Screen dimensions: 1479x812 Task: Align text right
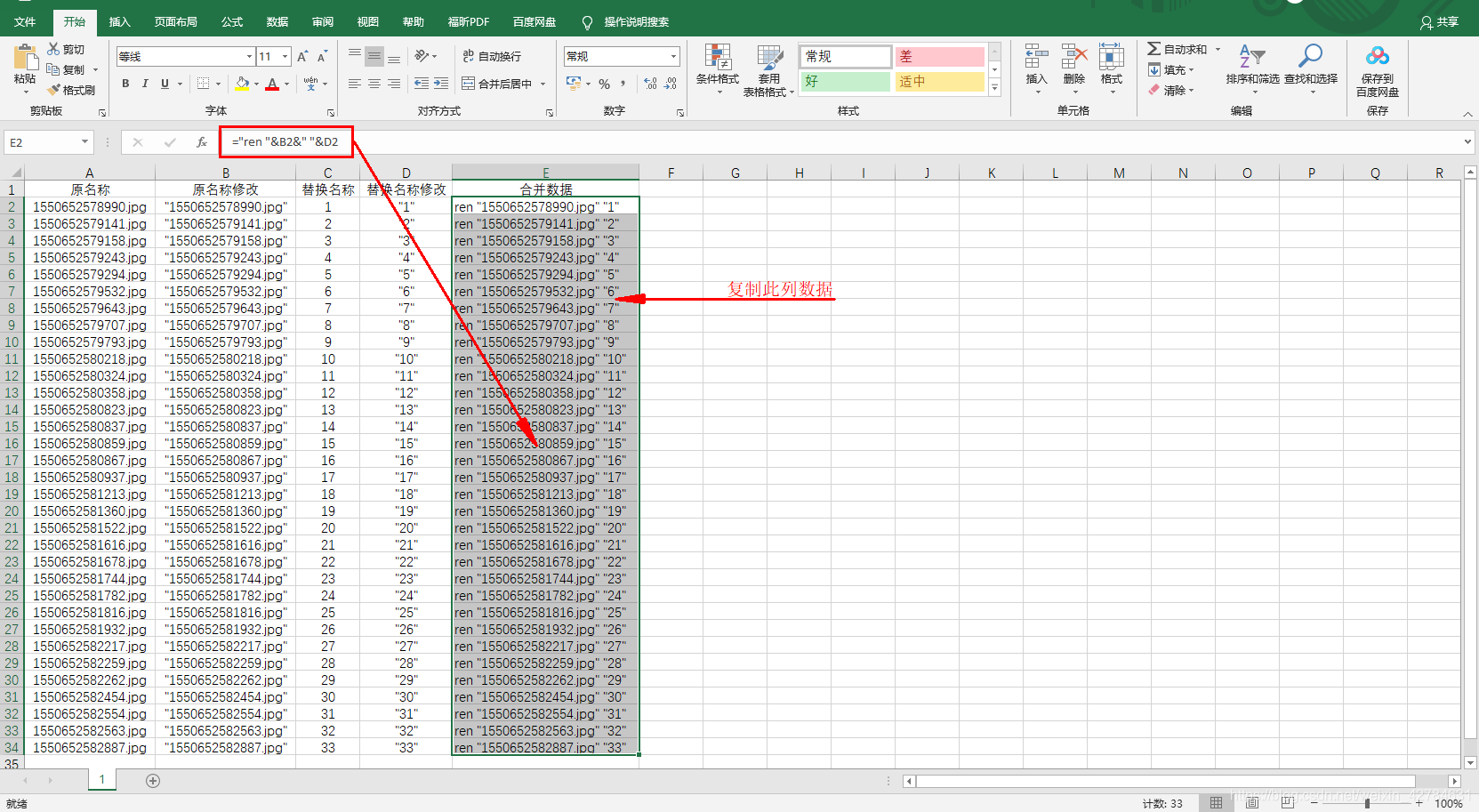click(x=394, y=84)
